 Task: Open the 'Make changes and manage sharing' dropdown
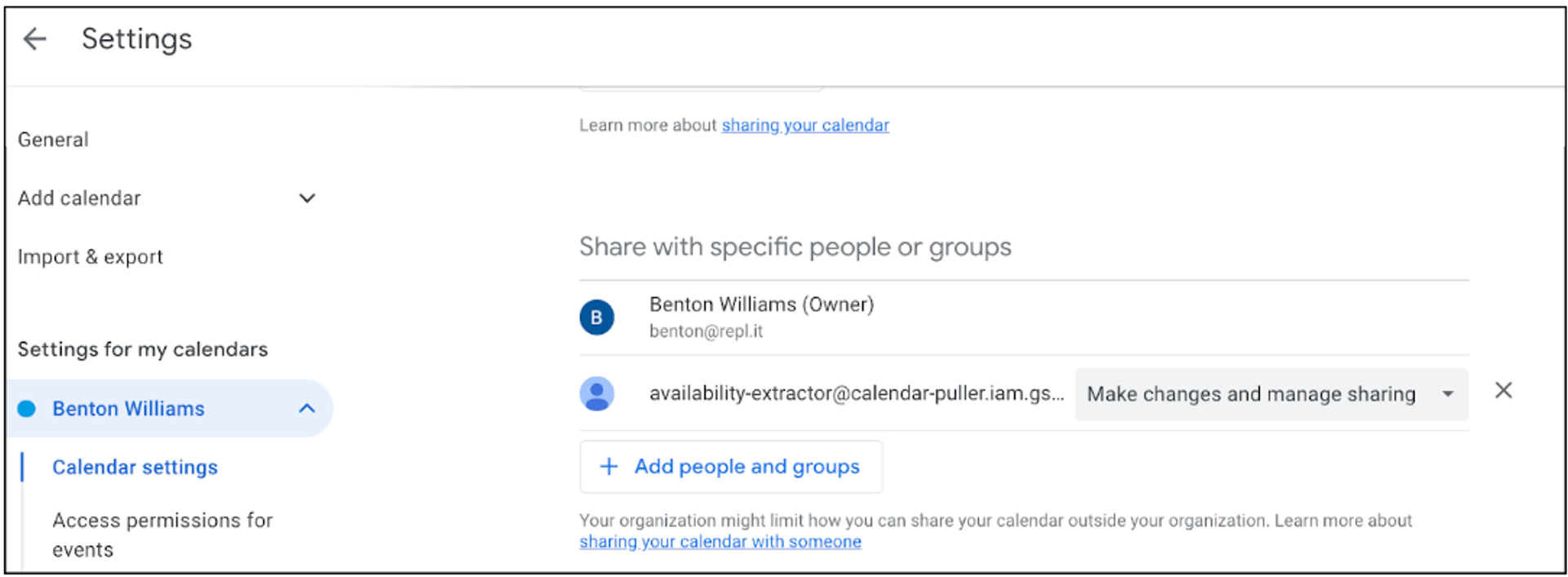[1272, 394]
